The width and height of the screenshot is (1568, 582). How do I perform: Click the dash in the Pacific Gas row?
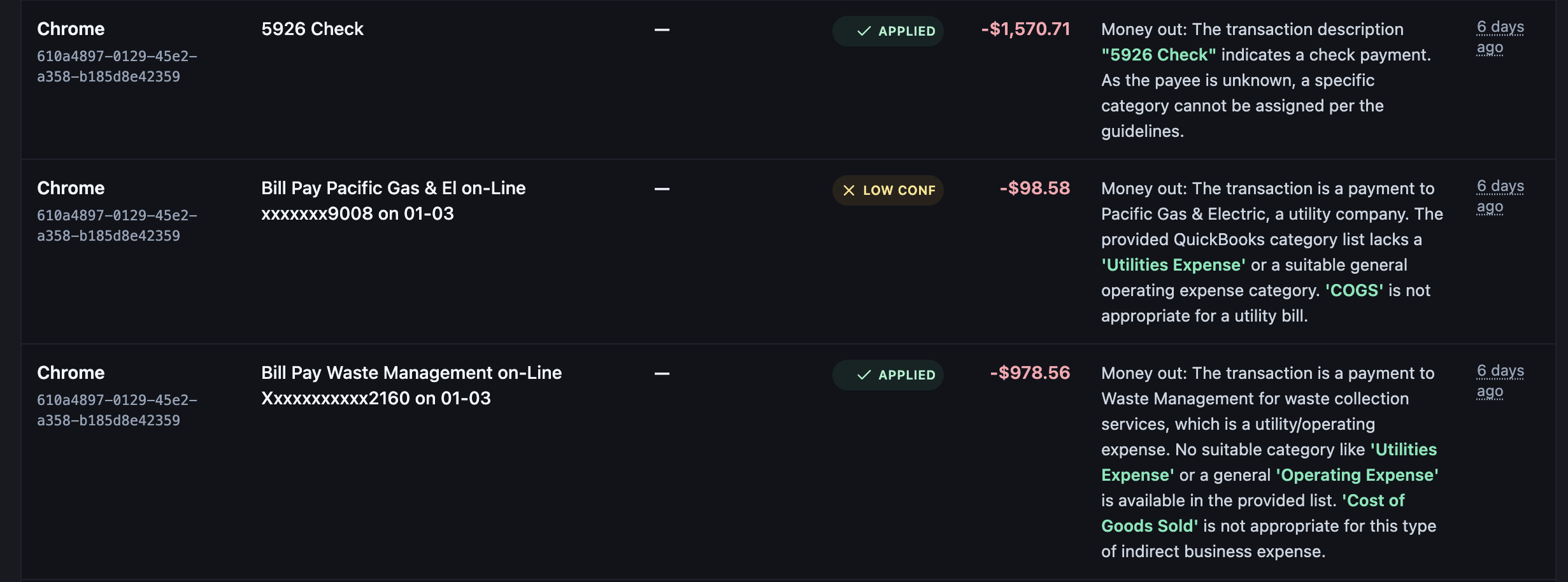pyautogui.click(x=662, y=189)
